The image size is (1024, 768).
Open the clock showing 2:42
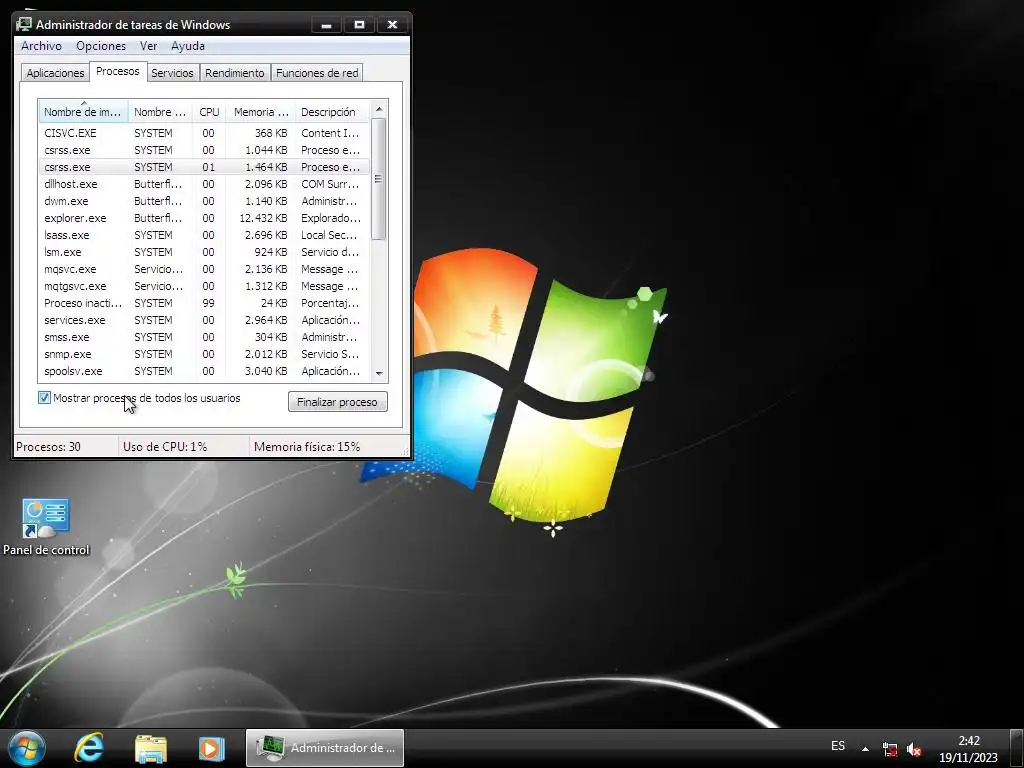[x=968, y=749]
